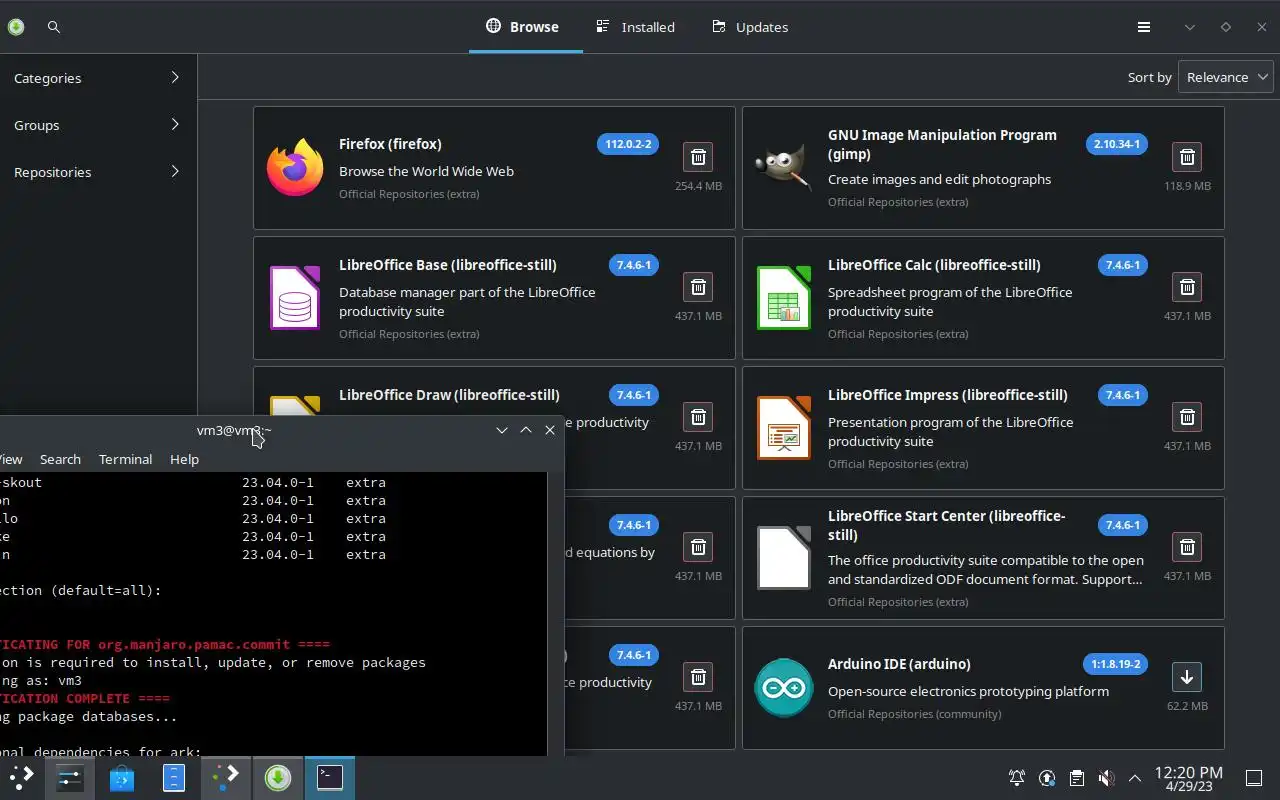Click the LibreOffice Base database icon
The width and height of the screenshot is (1280, 800).
(295, 298)
